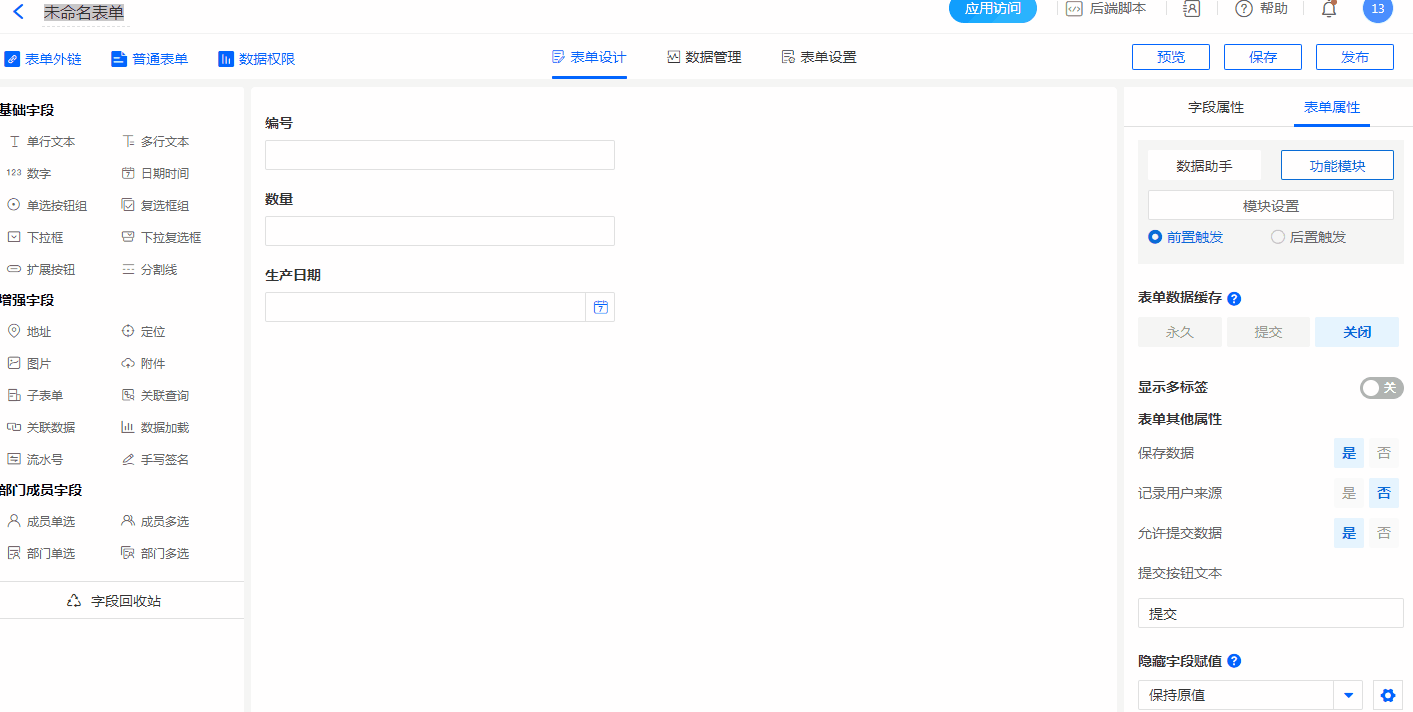Click into the 编号 input field
This screenshot has width=1413, height=712.
[x=439, y=155]
